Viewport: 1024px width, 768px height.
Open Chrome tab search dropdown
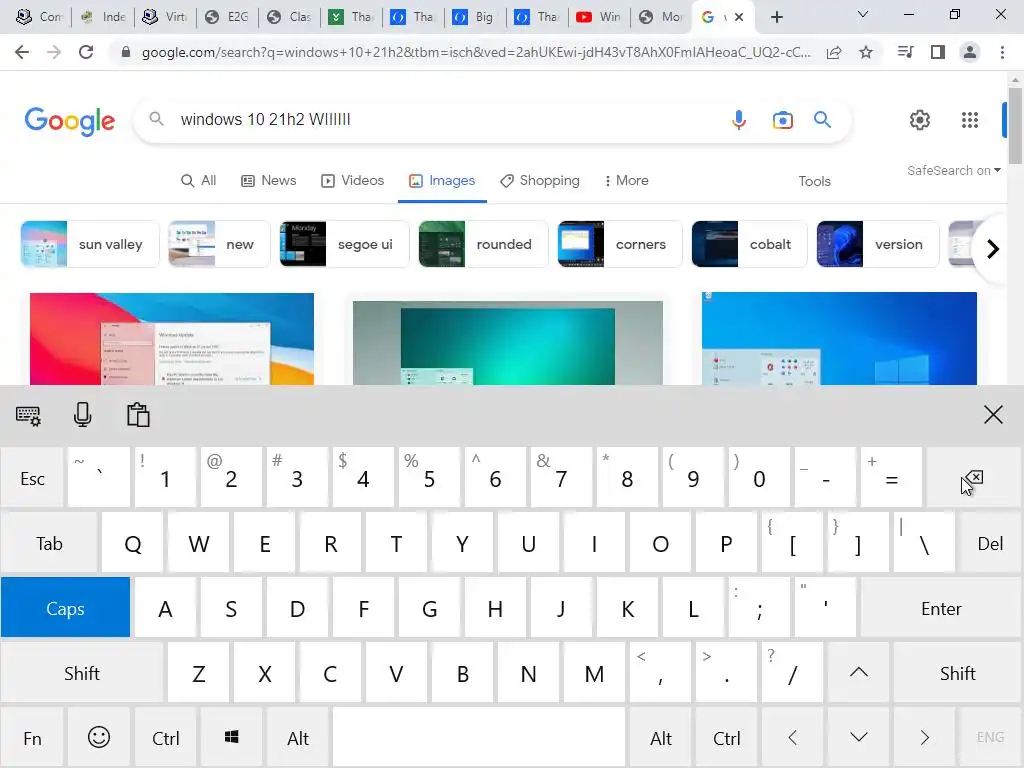[863, 14]
